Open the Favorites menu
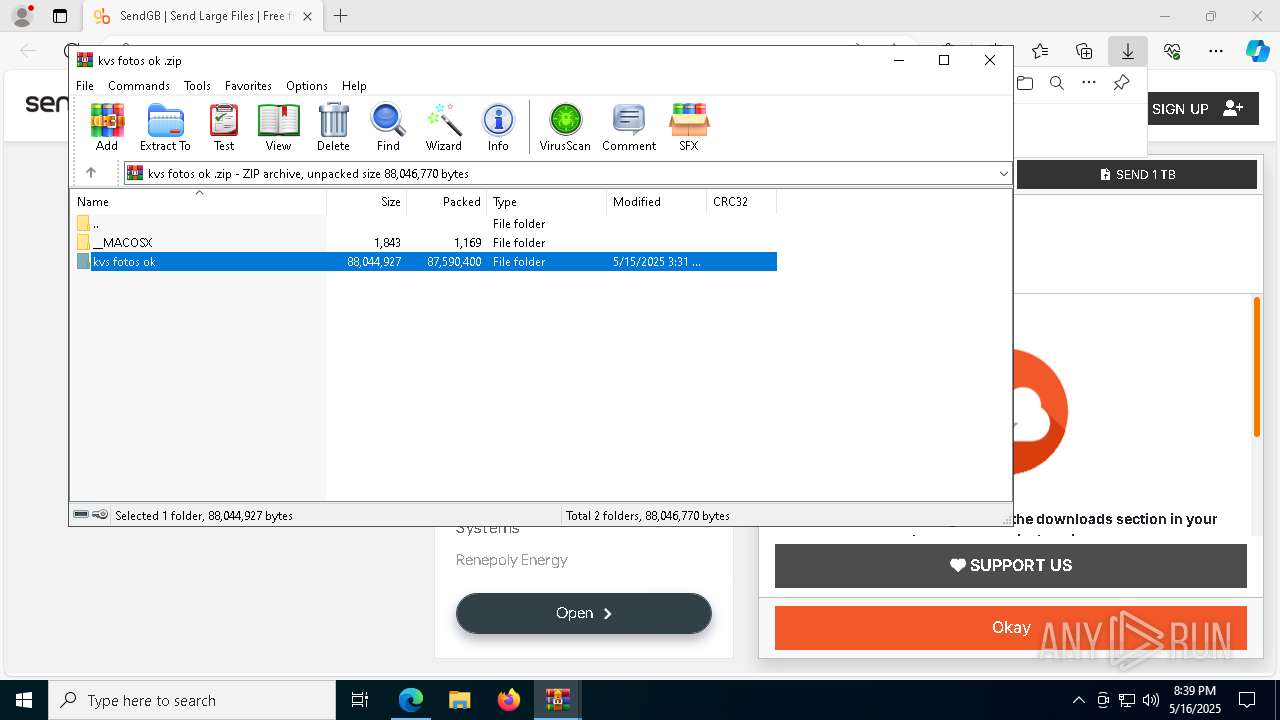 [x=248, y=86]
